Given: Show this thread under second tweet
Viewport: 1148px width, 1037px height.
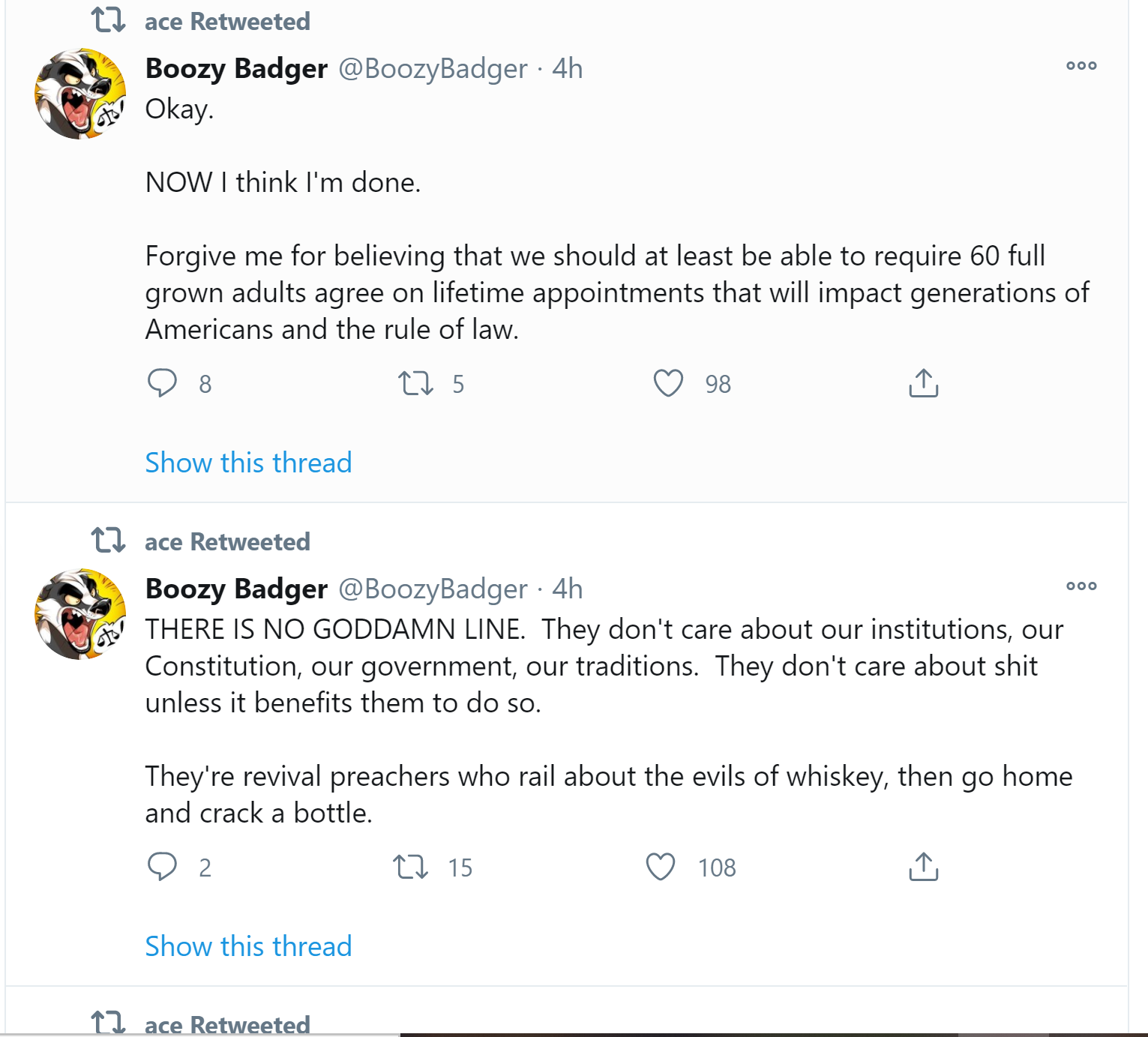Looking at the screenshot, I should pyautogui.click(x=248, y=946).
